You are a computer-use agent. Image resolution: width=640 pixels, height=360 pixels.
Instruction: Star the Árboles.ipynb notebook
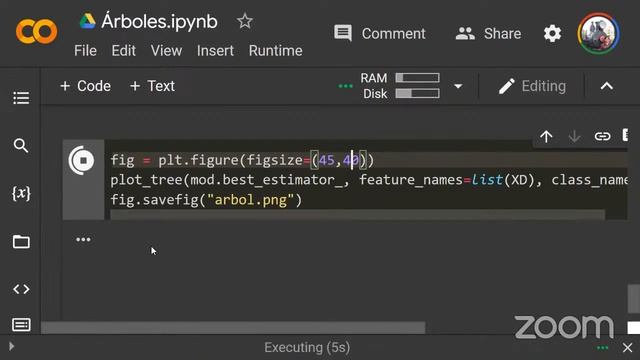(245, 21)
